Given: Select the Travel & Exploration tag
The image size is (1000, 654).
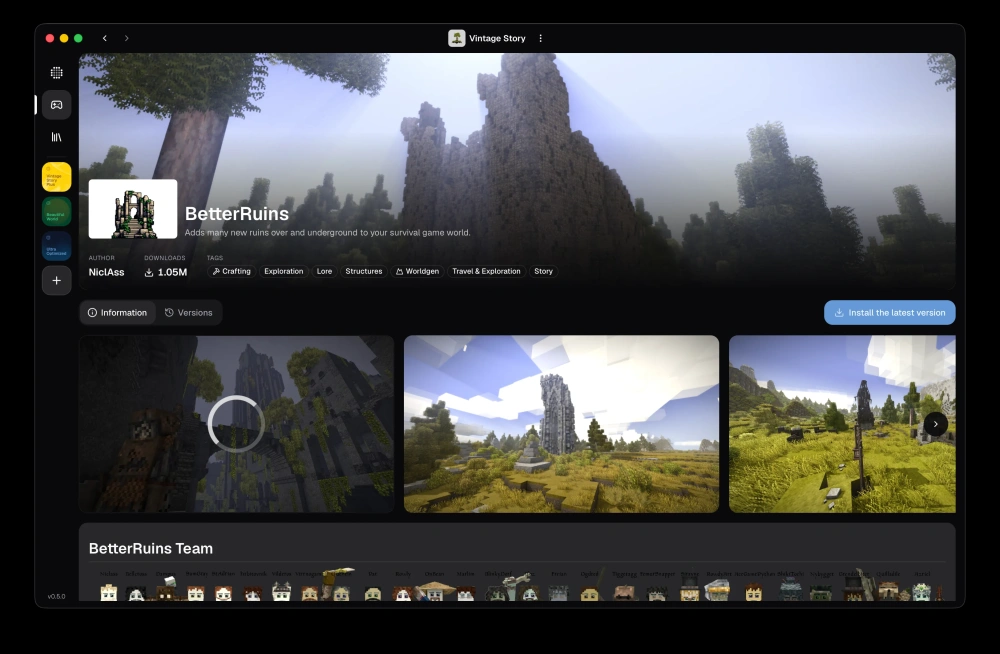Looking at the screenshot, I should tap(487, 271).
